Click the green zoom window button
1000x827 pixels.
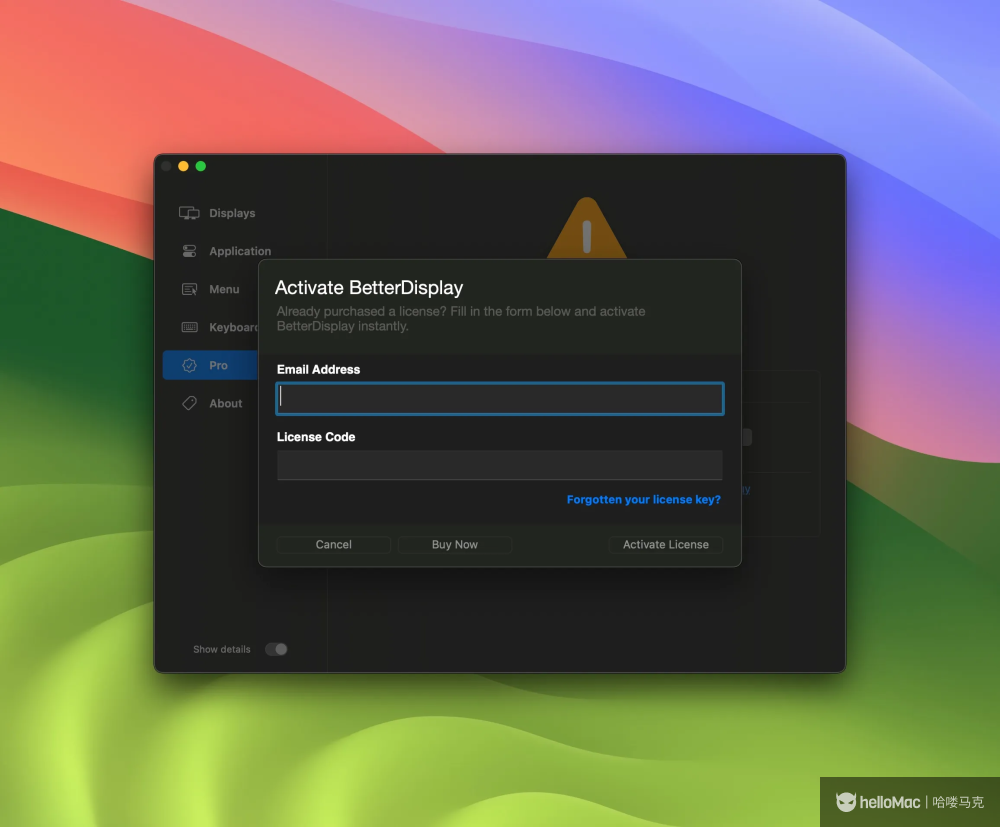[x=200, y=166]
